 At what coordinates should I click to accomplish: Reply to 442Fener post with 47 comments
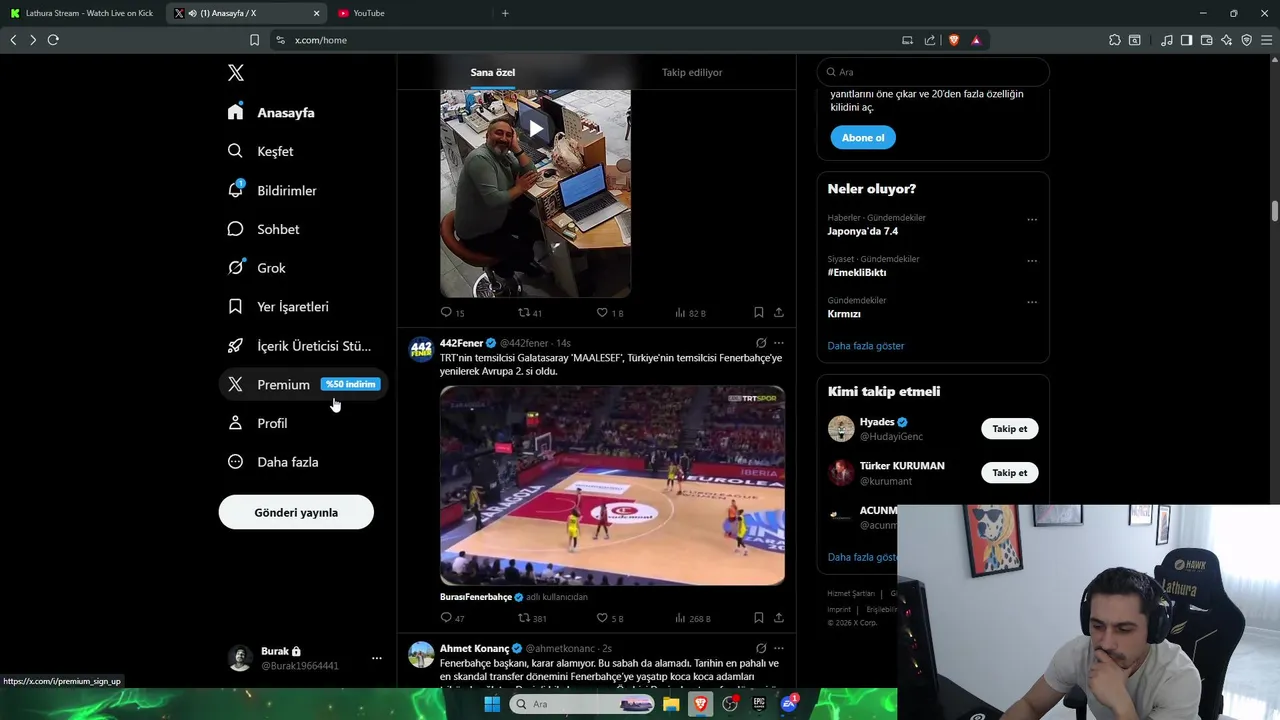pyautogui.click(x=453, y=618)
